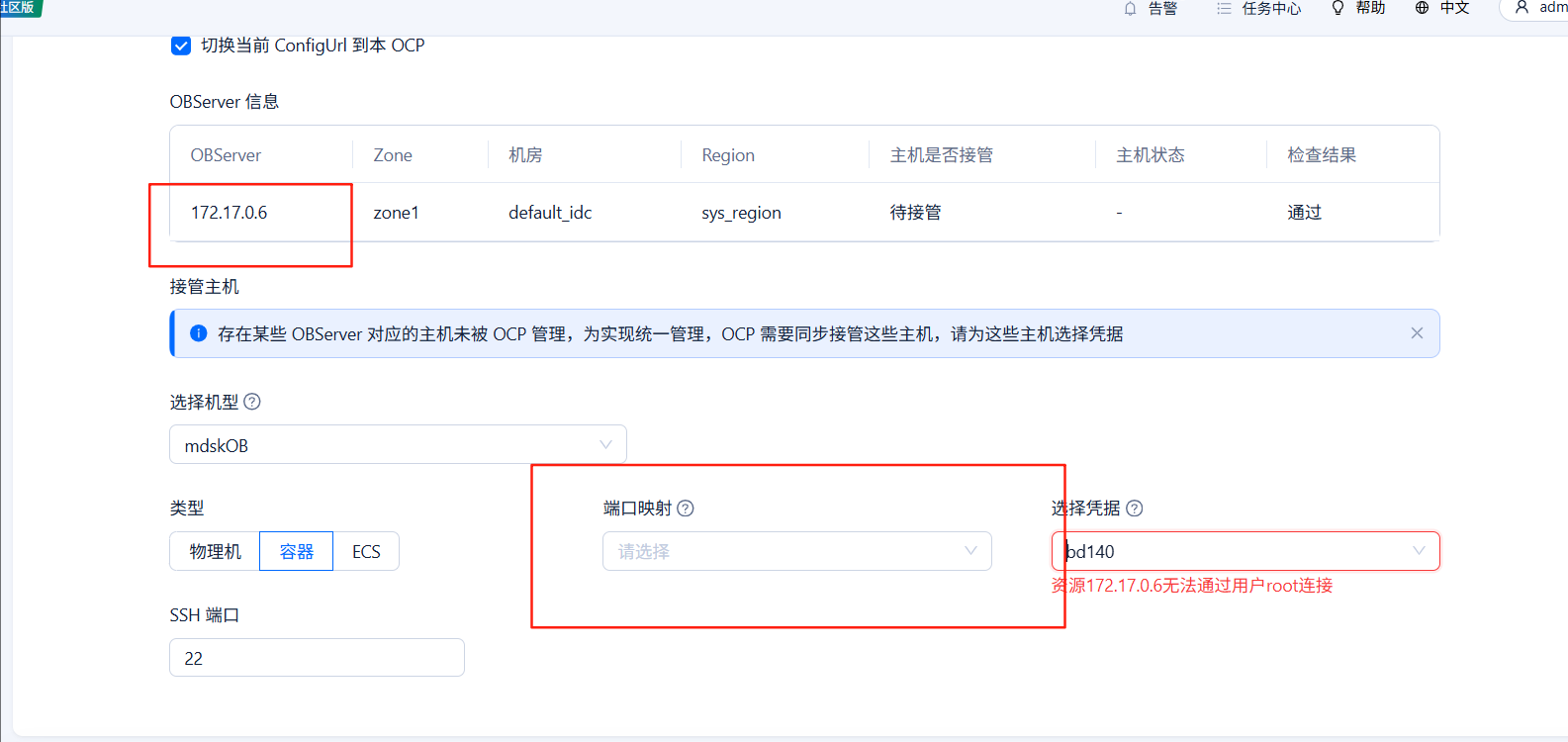
Task: Select 物理机 host type
Action: [215, 551]
